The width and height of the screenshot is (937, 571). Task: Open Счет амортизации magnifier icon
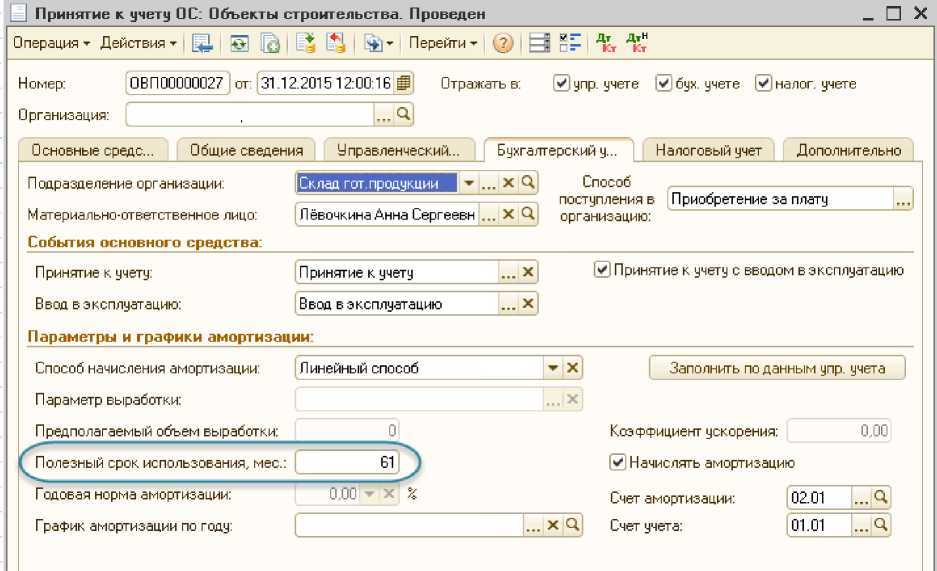click(x=880, y=498)
